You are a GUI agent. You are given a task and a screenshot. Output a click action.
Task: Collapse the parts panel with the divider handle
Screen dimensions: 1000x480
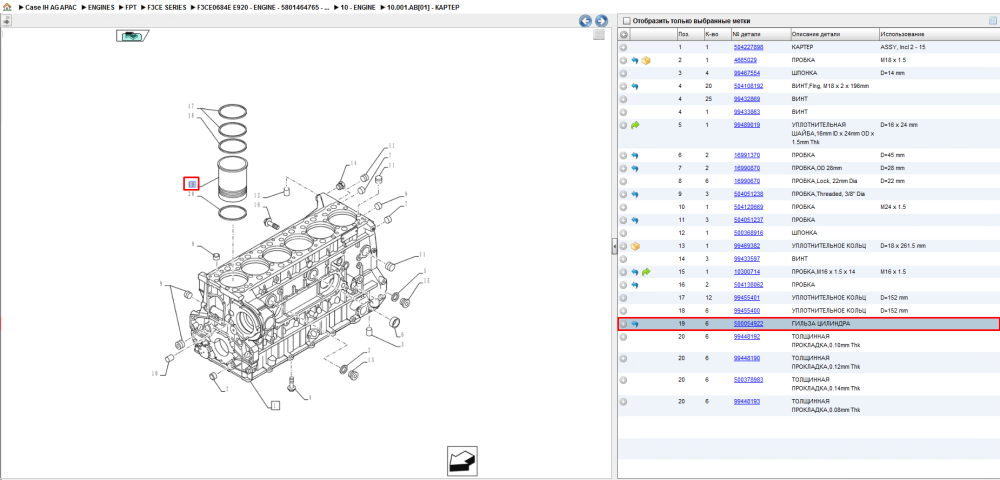[x=614, y=246]
